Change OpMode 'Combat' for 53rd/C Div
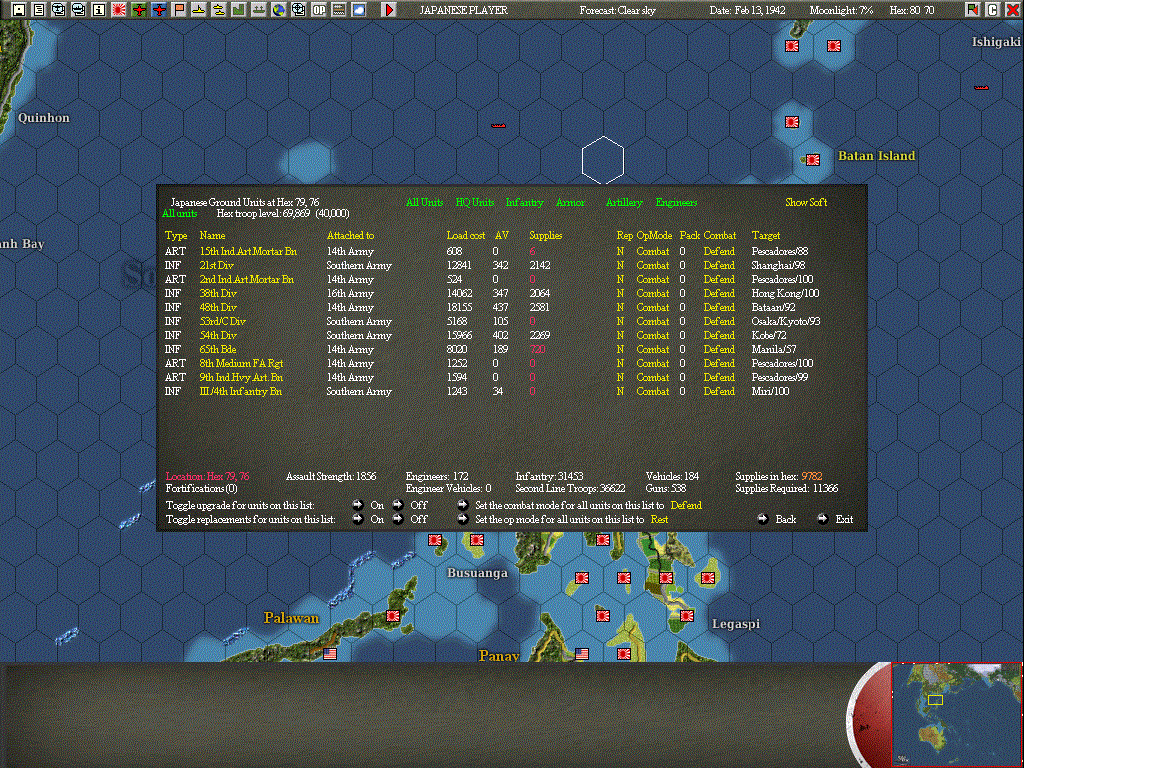This screenshot has height=768, width=1152. tap(652, 321)
